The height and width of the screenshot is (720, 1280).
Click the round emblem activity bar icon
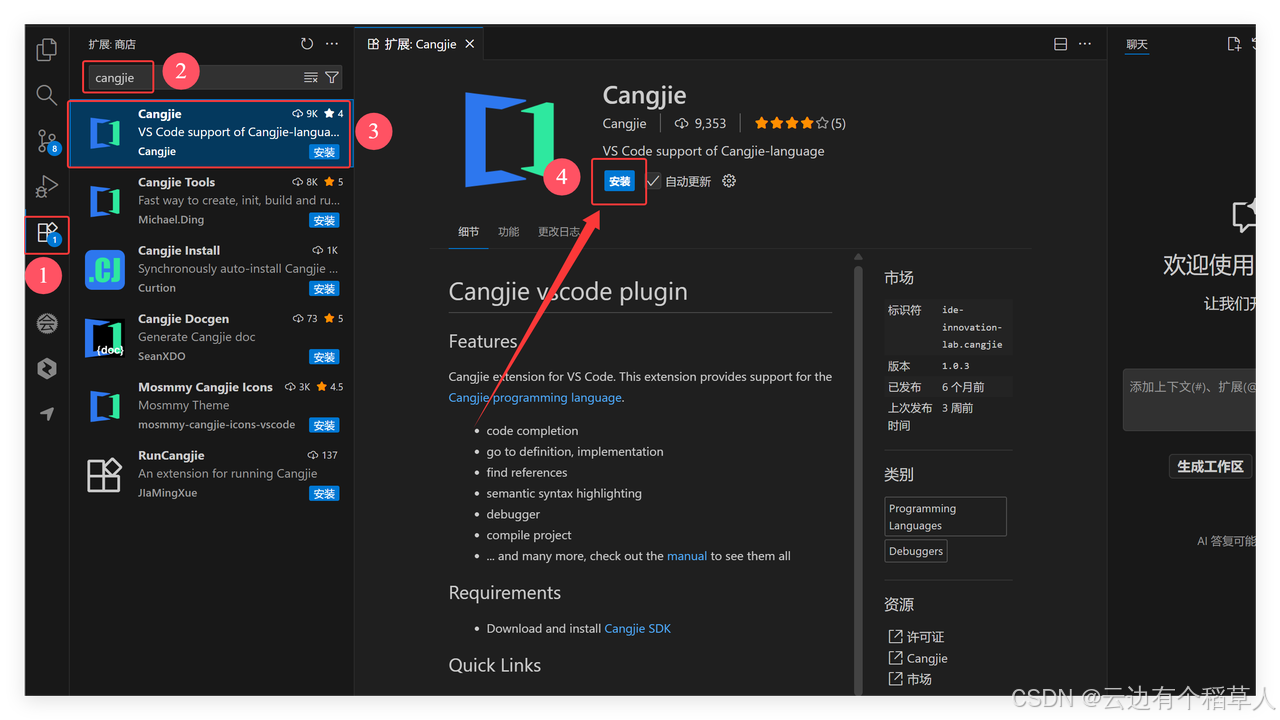tap(47, 323)
